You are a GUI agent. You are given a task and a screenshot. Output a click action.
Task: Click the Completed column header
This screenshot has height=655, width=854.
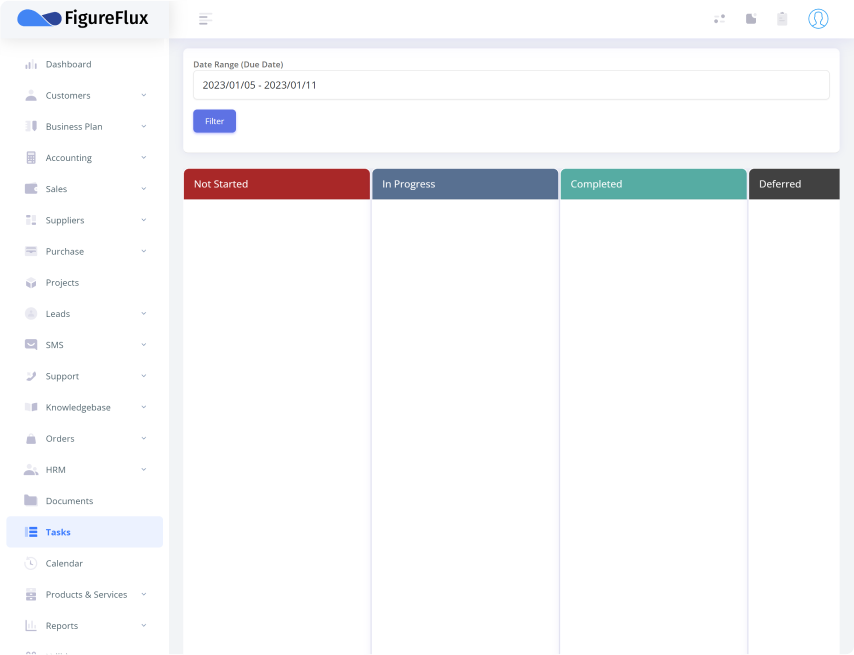(653, 184)
